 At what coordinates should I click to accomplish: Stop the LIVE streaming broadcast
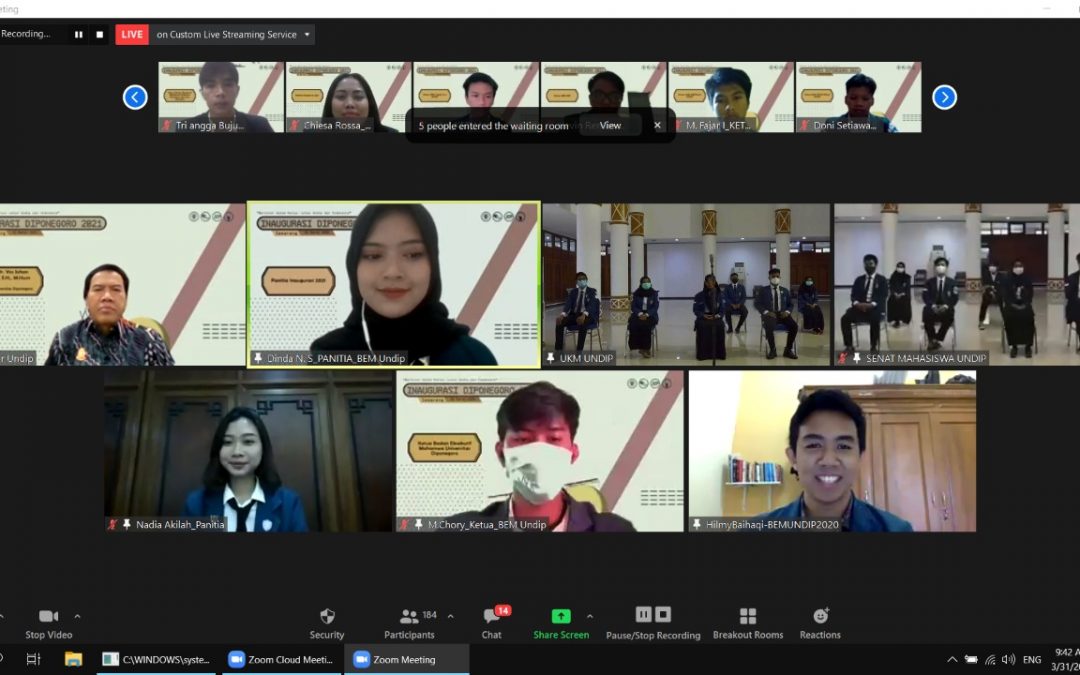click(131, 34)
